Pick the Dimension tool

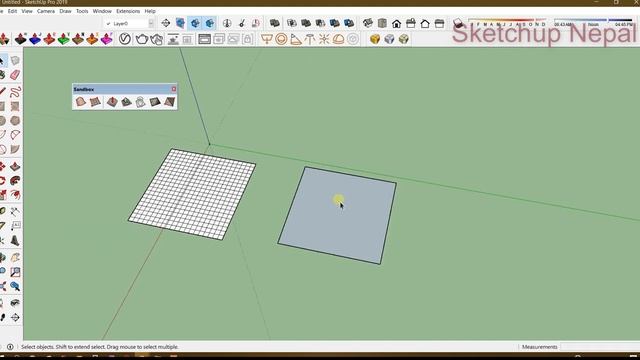[15, 211]
